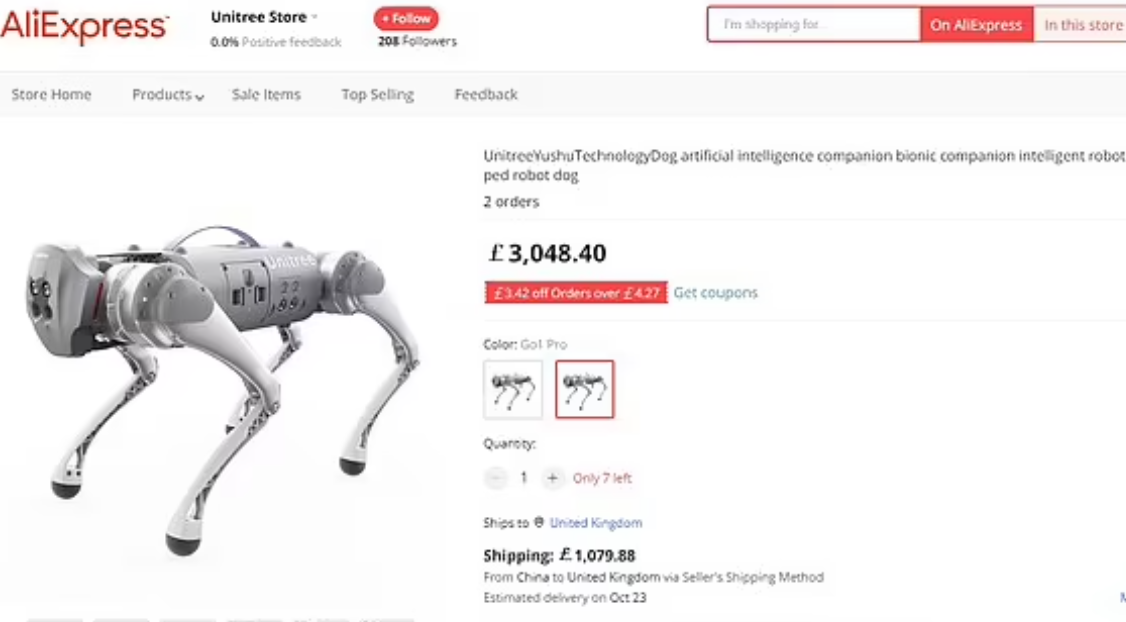Select the highlighted Go1 Pro variant thumbnail

(x=585, y=389)
